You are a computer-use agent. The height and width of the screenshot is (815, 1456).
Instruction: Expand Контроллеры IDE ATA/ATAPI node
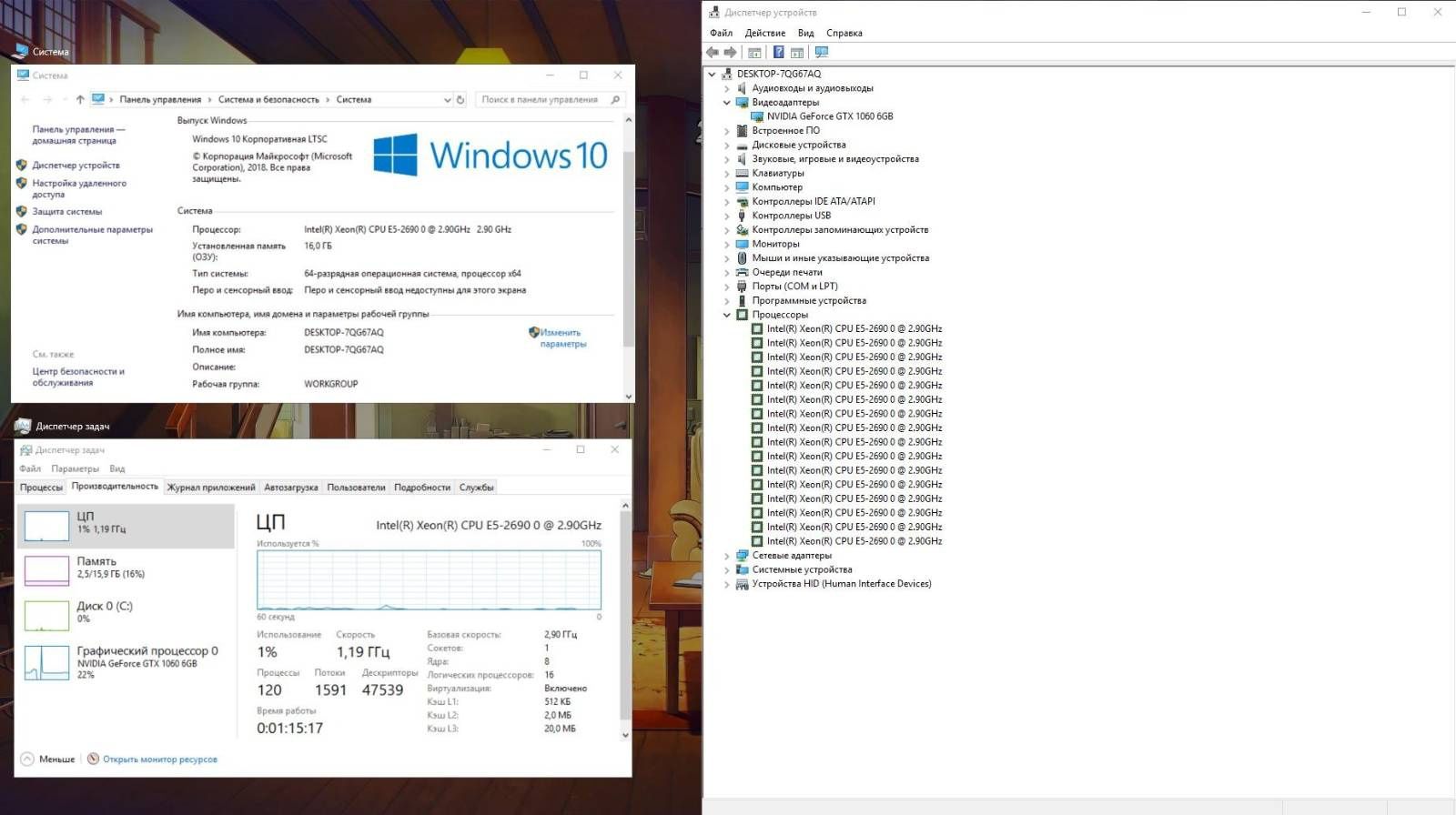[x=727, y=202]
